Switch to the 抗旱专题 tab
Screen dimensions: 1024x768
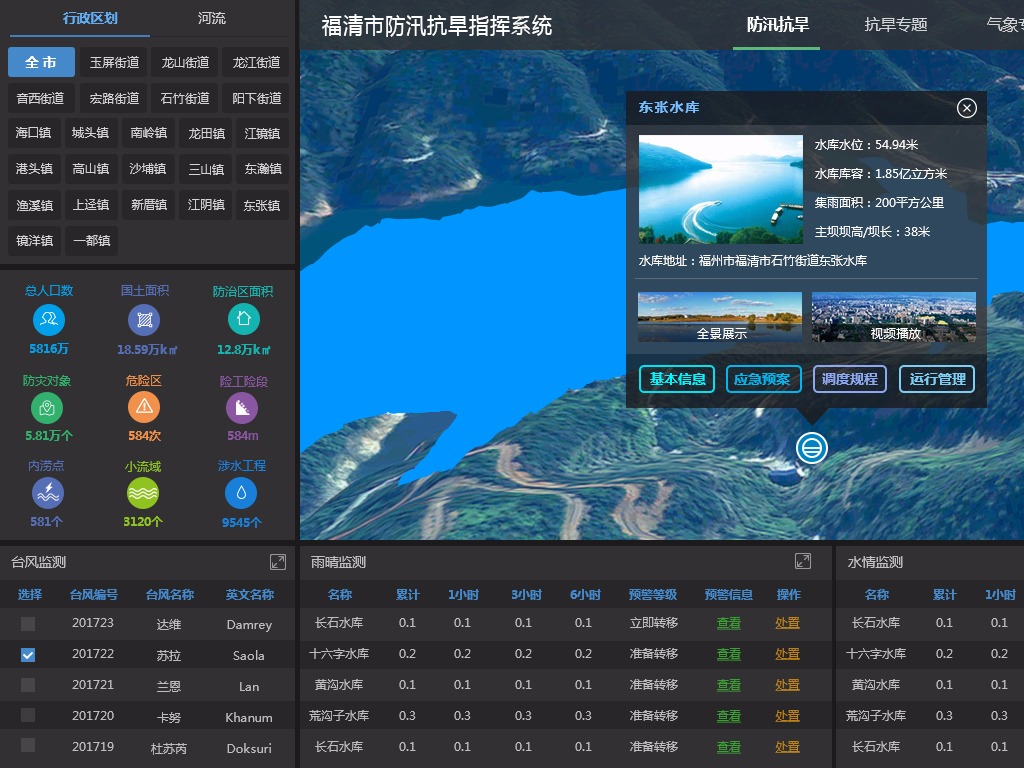click(895, 25)
